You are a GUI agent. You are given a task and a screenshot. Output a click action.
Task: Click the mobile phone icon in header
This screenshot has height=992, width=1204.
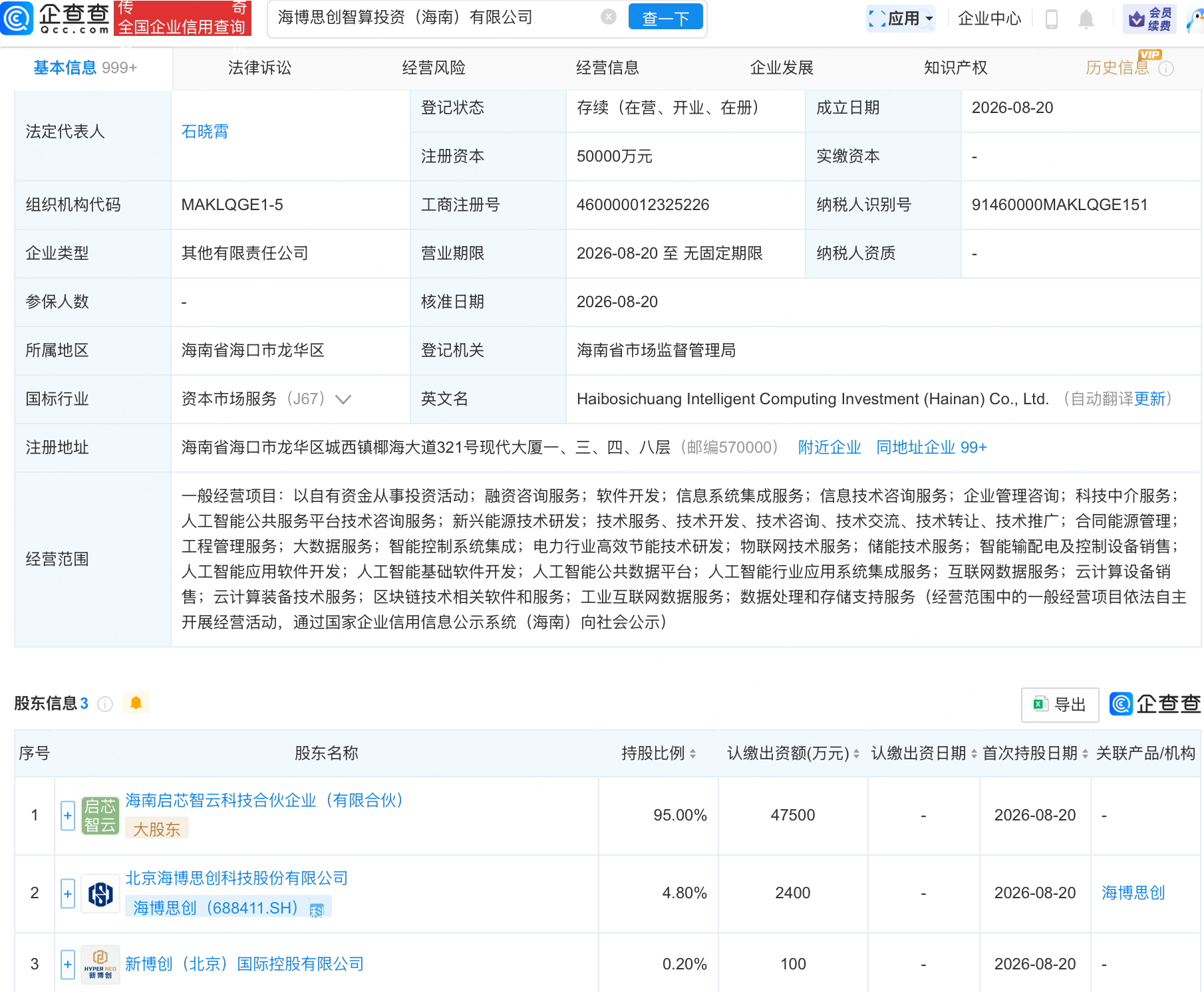[1052, 19]
